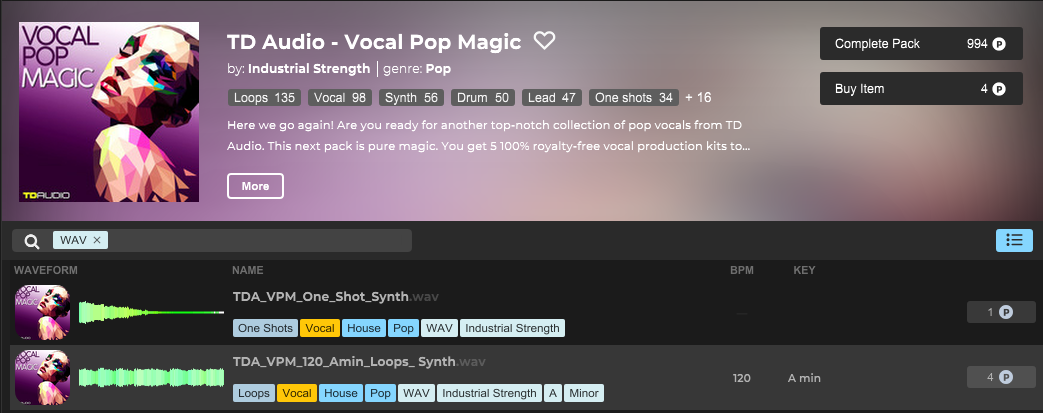1043x413 pixels.
Task: Click the Vocal Pop Magic cover art
Action: (109, 112)
